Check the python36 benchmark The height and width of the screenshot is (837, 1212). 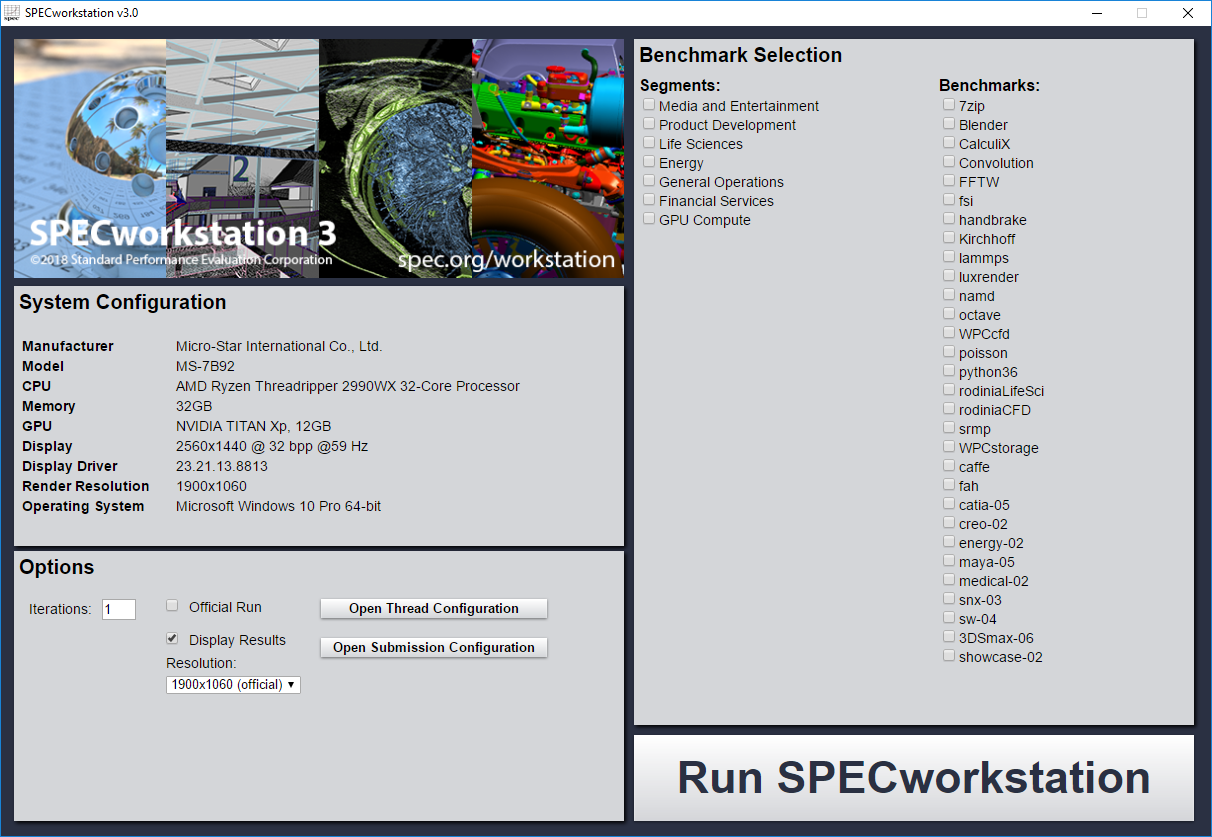point(949,370)
